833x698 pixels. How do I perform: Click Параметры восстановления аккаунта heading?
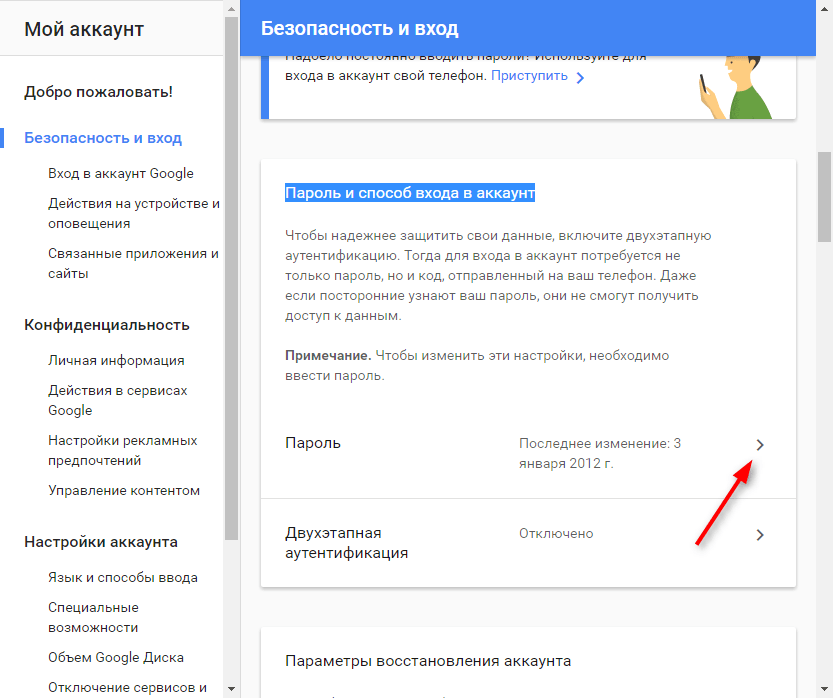click(x=428, y=661)
